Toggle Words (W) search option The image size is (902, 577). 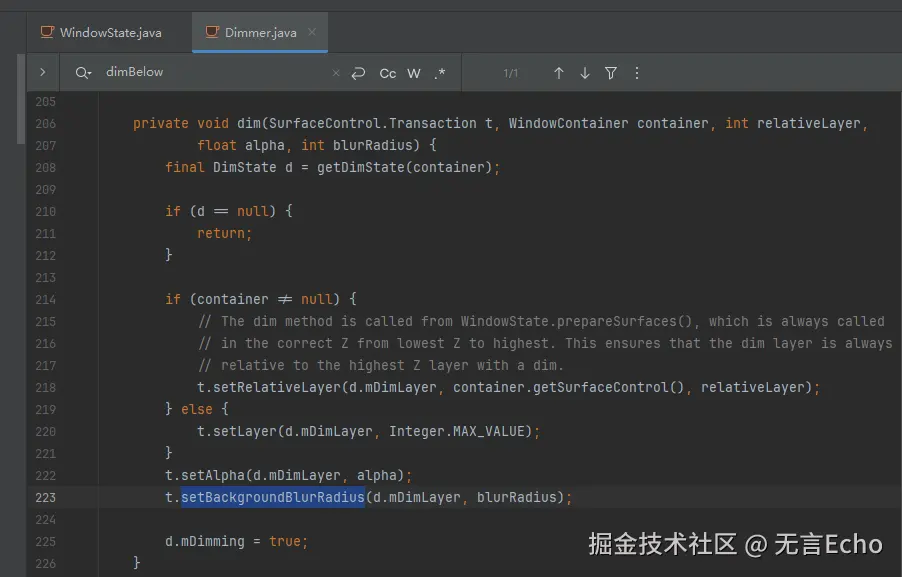click(x=414, y=73)
